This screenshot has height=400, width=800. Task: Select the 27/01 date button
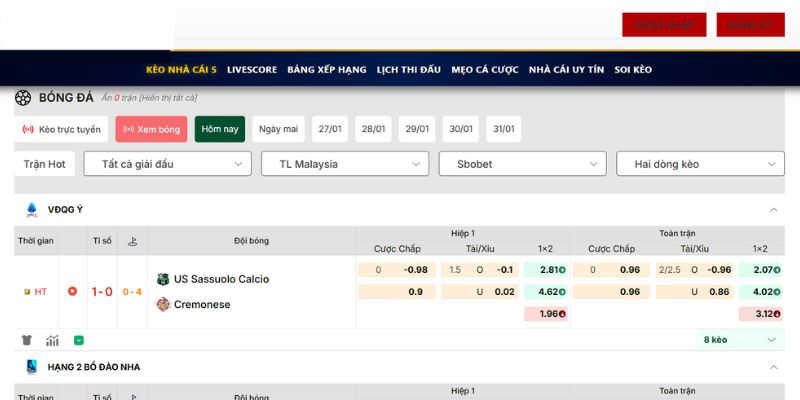329,129
